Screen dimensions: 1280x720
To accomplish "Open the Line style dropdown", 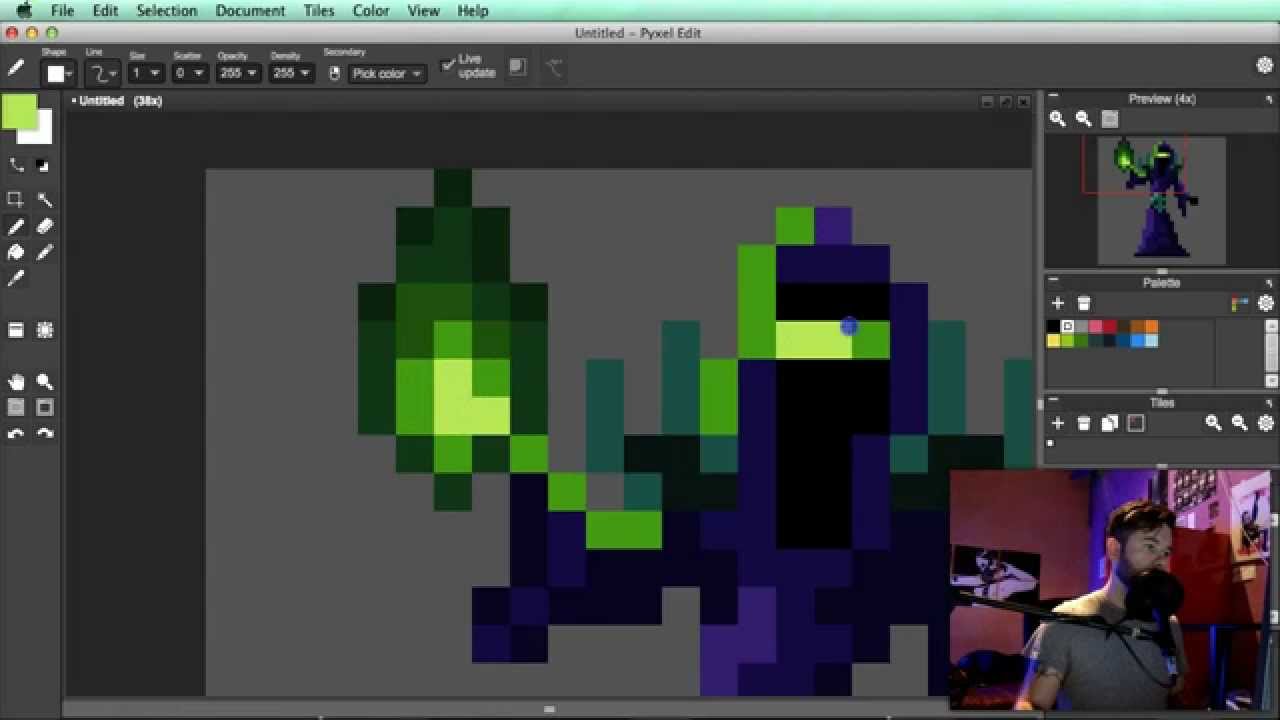I will tap(103, 73).
